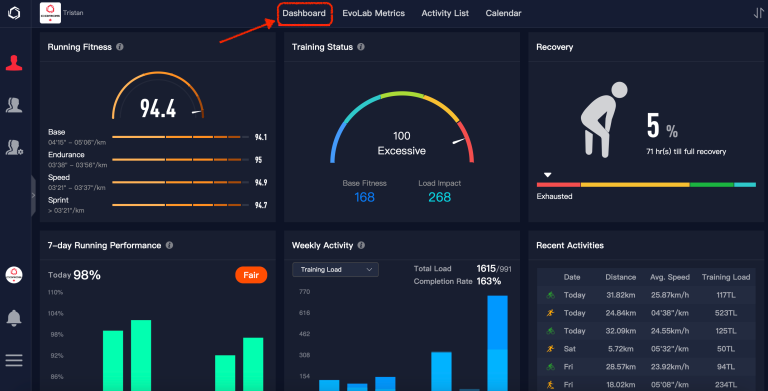This screenshot has width=768, height=391.
Task: Open the Calendar tab
Action: point(504,13)
